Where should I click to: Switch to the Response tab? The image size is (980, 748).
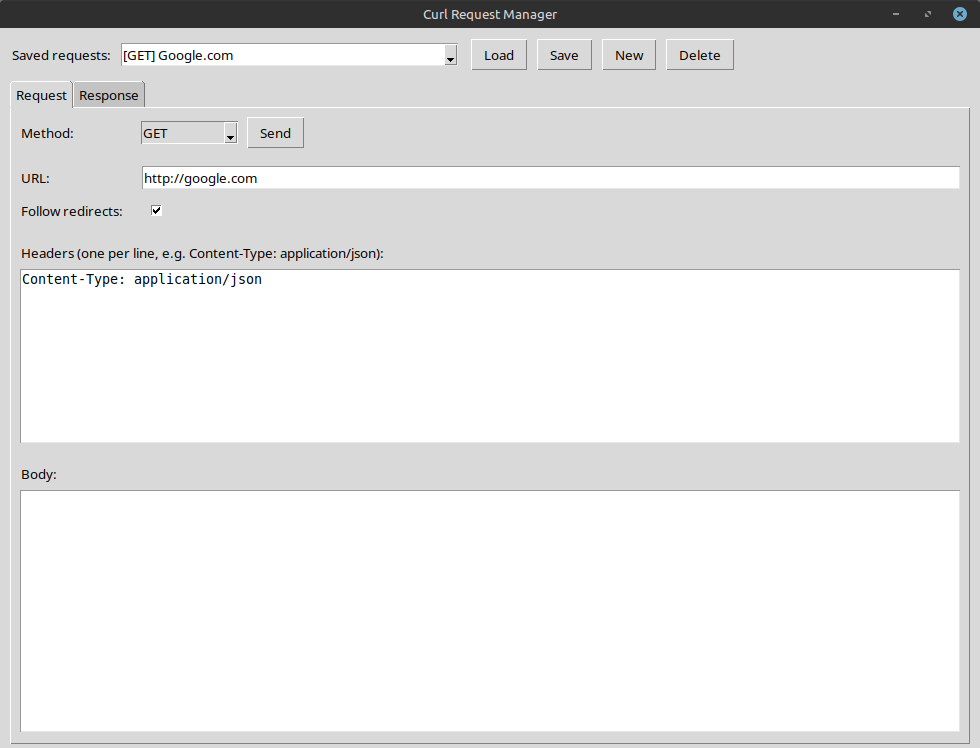[109, 95]
